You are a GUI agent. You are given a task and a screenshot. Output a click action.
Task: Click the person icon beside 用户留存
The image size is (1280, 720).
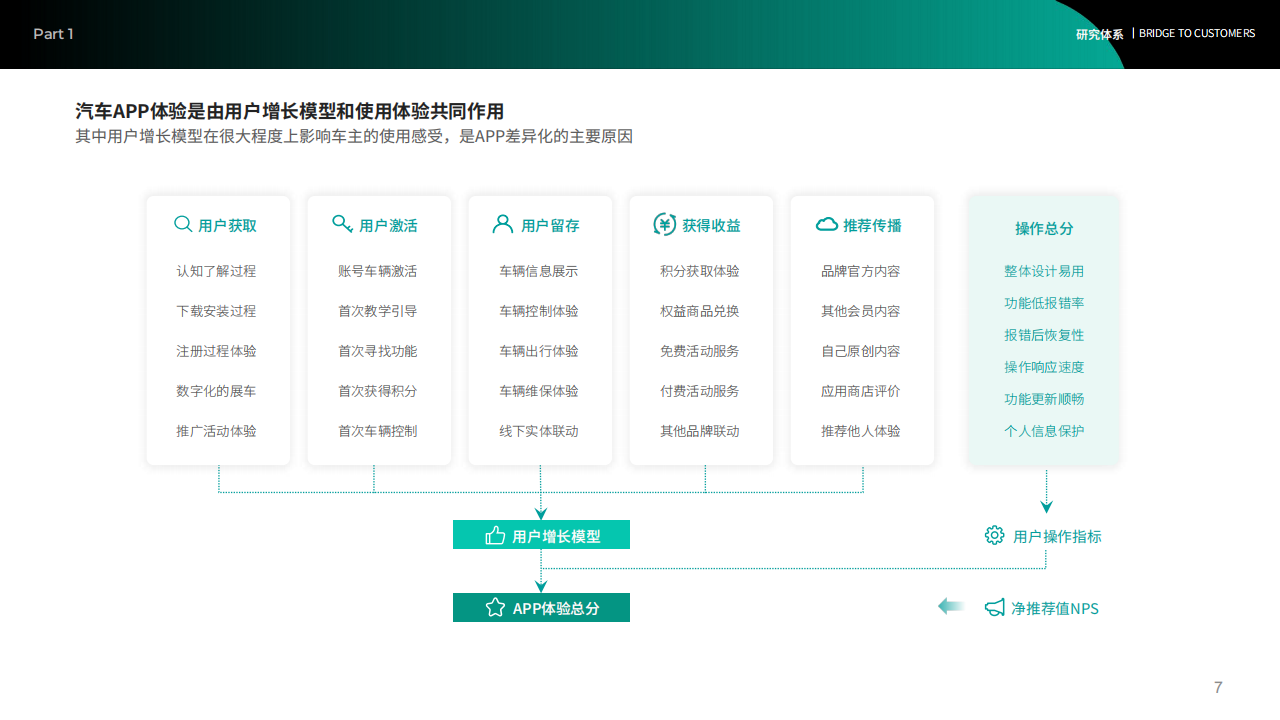(503, 224)
